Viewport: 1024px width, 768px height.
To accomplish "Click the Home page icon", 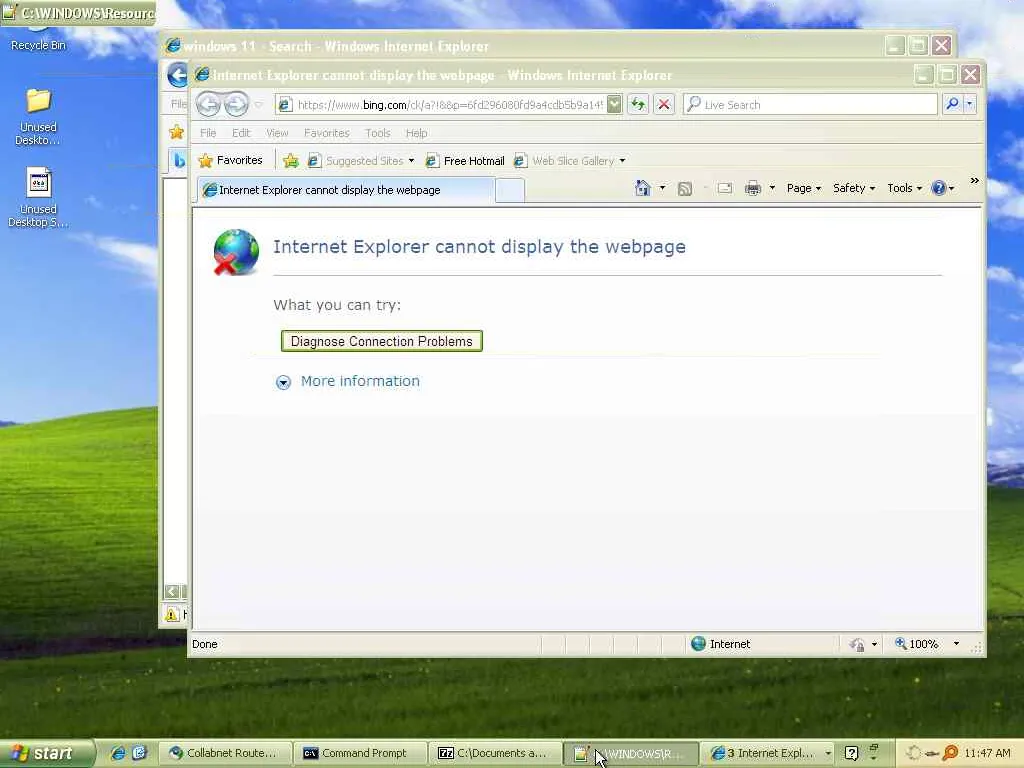I will 643,188.
